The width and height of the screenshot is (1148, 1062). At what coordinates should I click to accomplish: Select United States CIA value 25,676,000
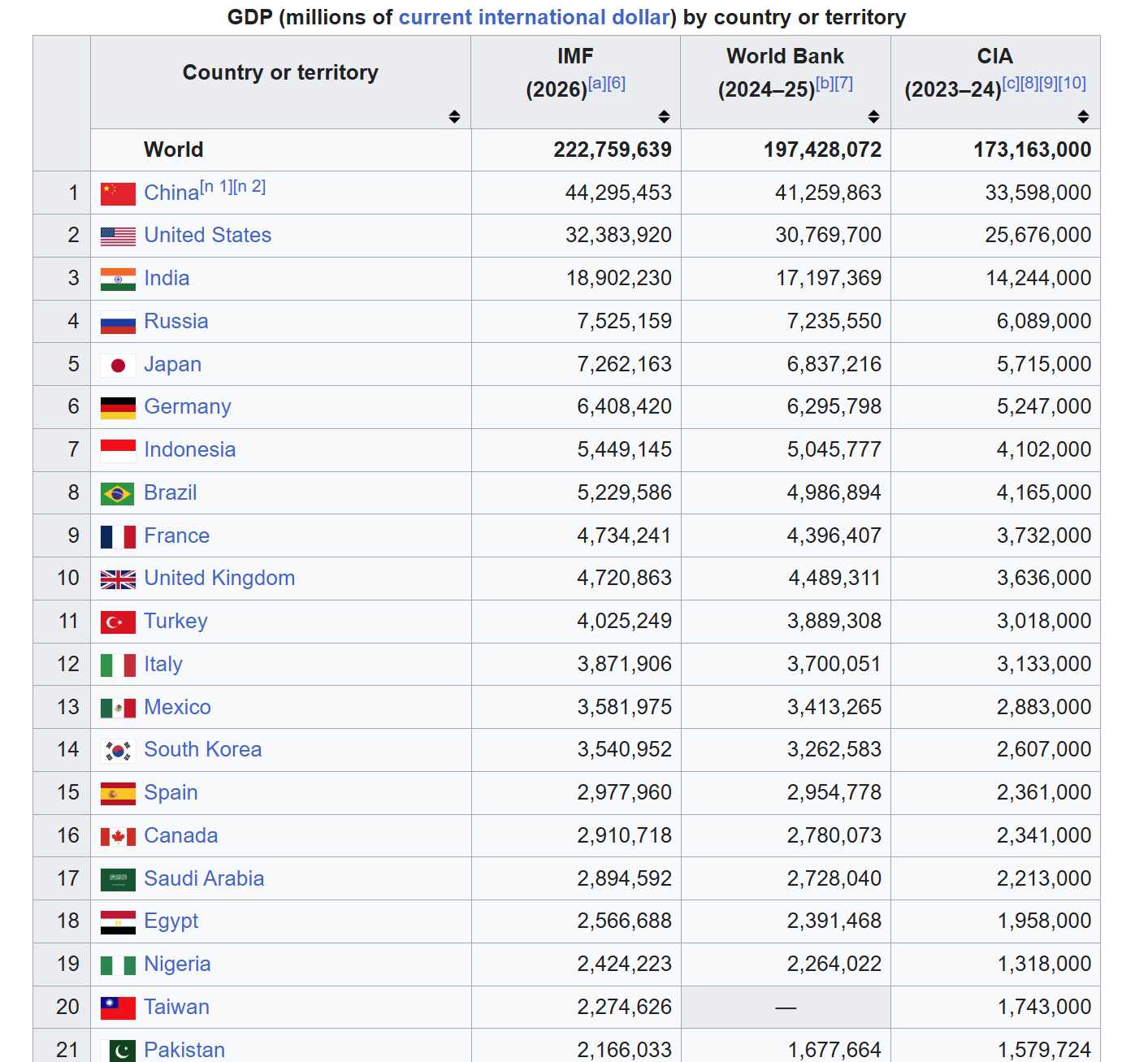pos(1038,235)
